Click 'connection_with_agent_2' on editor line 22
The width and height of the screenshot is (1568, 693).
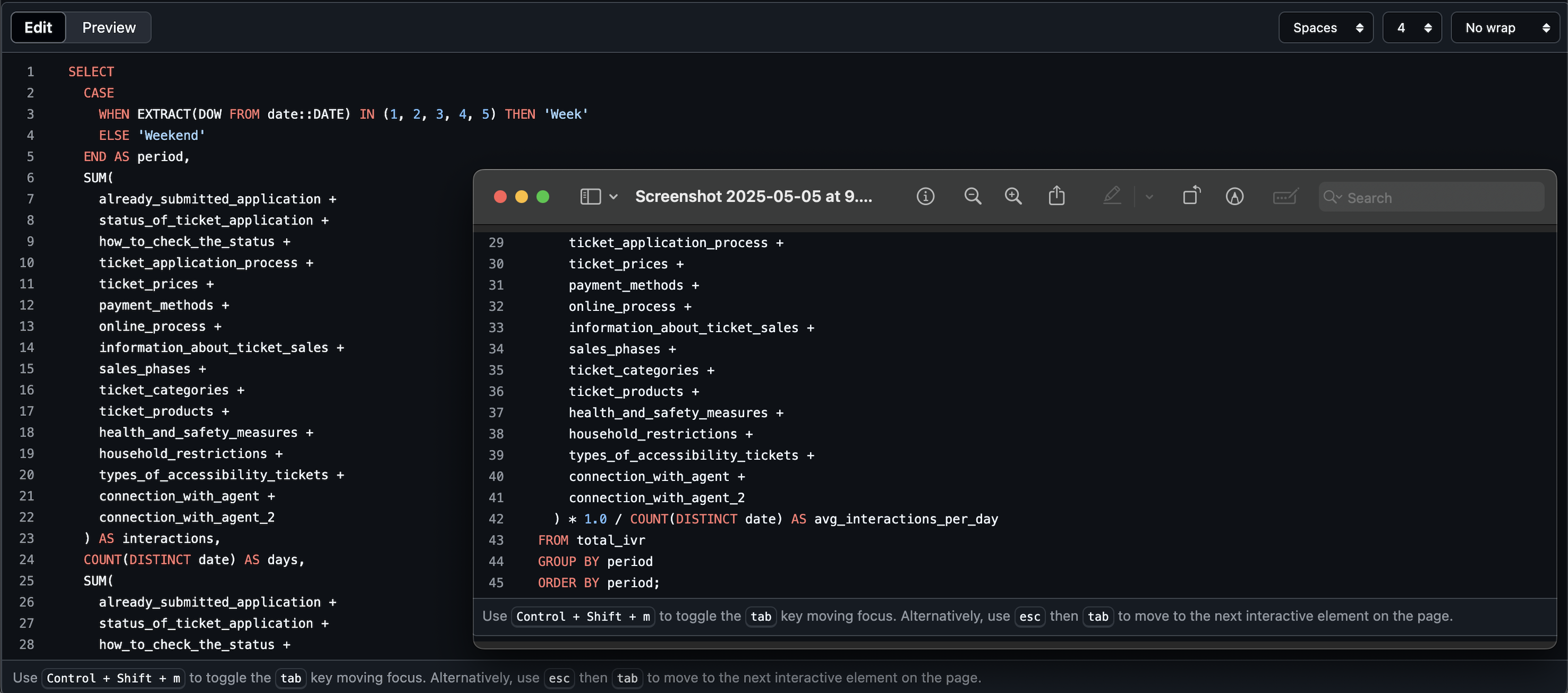(x=187, y=518)
